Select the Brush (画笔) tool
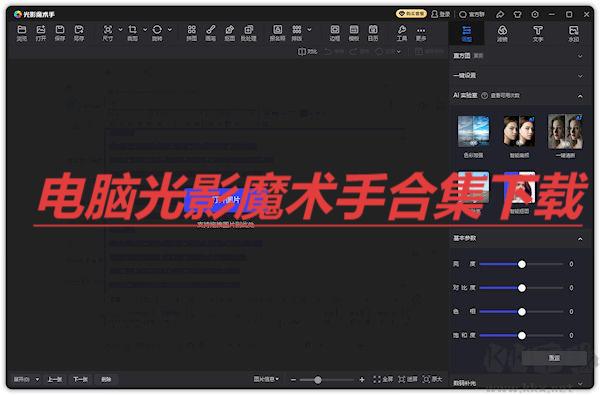The width and height of the screenshot is (600, 395). pos(211,33)
